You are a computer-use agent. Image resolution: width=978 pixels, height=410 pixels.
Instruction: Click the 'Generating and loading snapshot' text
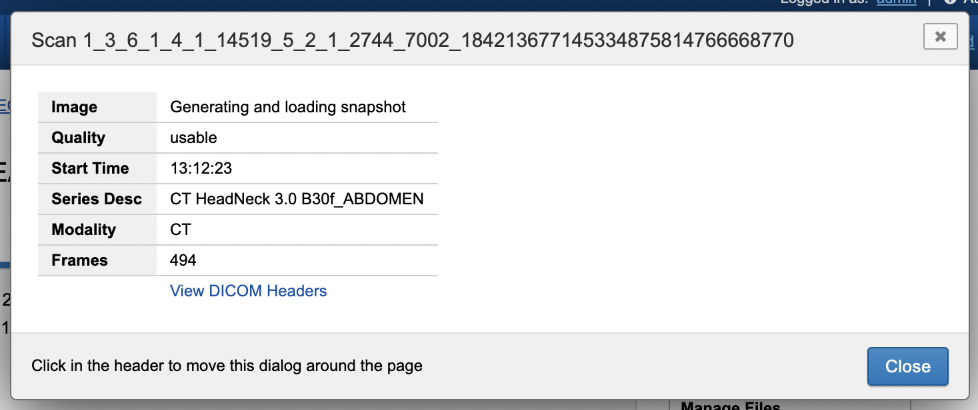click(288, 107)
